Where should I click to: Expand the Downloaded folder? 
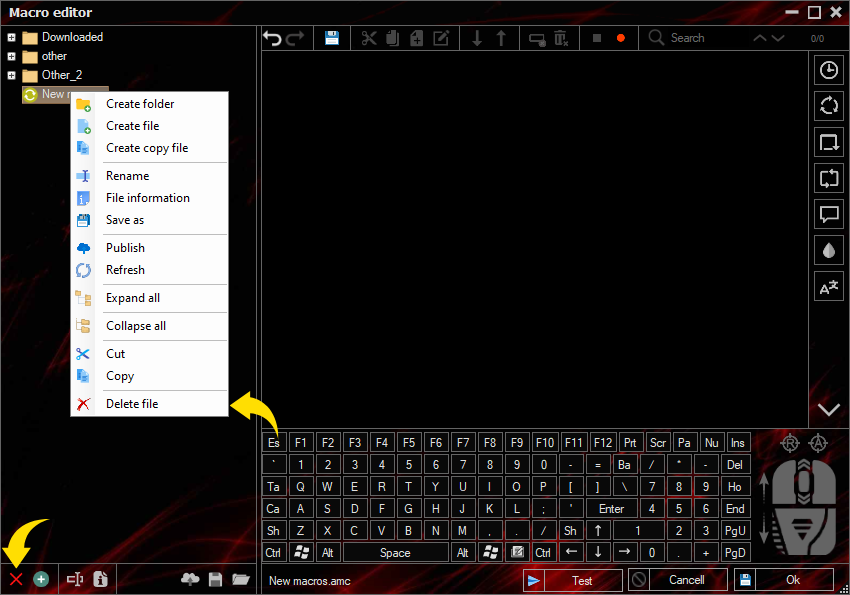9,37
